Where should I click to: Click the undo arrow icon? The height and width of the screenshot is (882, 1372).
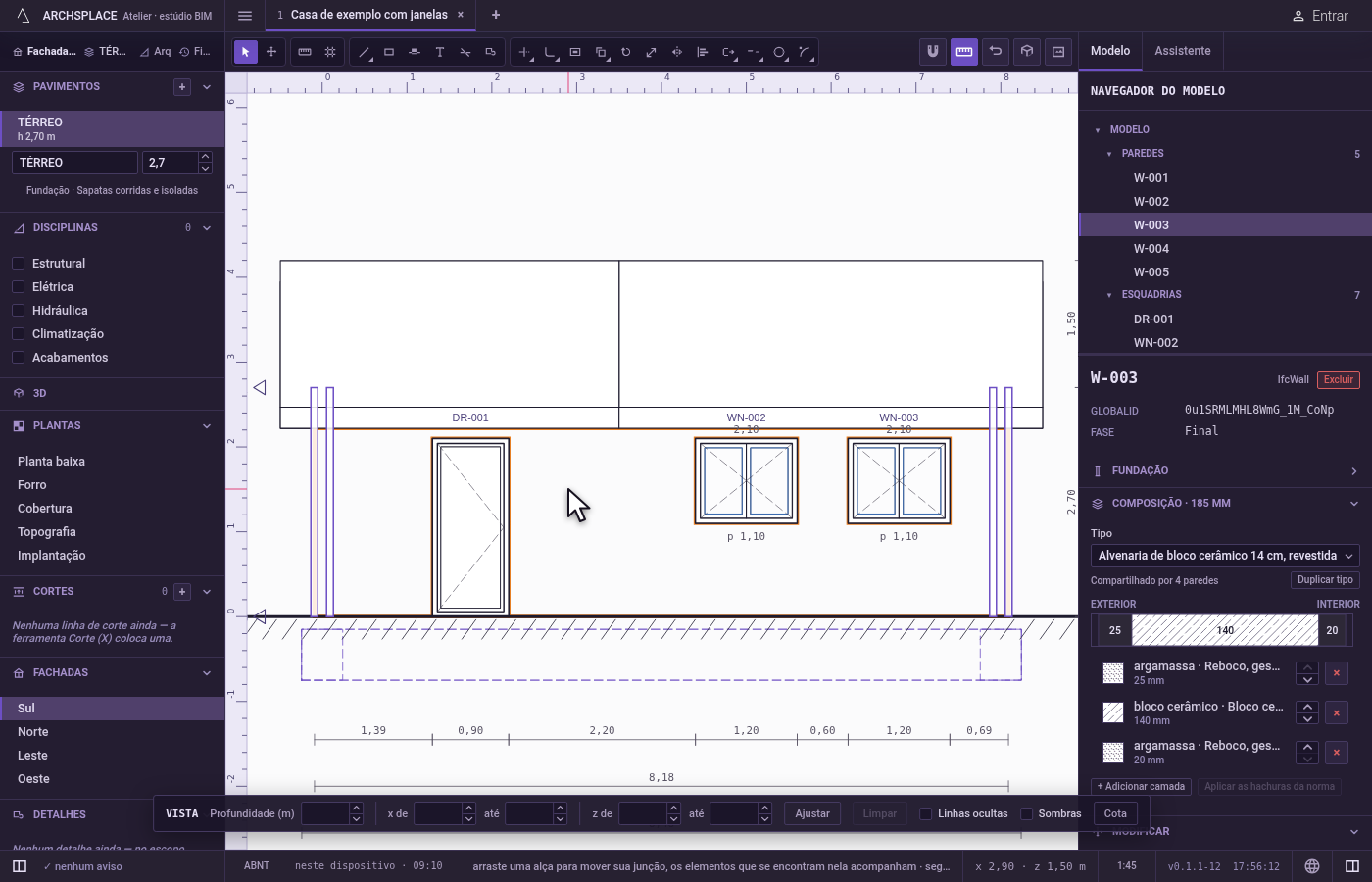coord(996,51)
